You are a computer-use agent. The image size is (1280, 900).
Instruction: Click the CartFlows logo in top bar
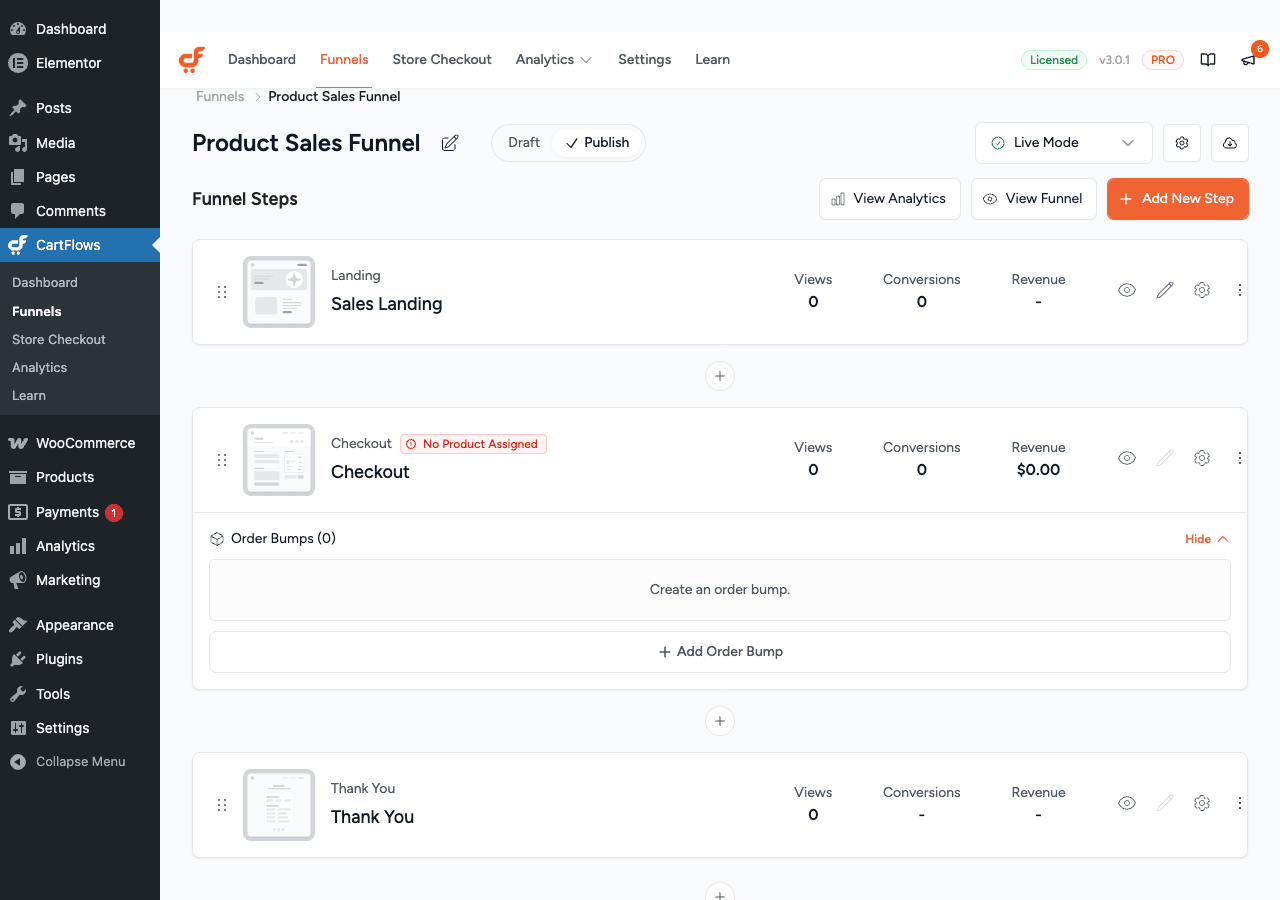point(192,60)
